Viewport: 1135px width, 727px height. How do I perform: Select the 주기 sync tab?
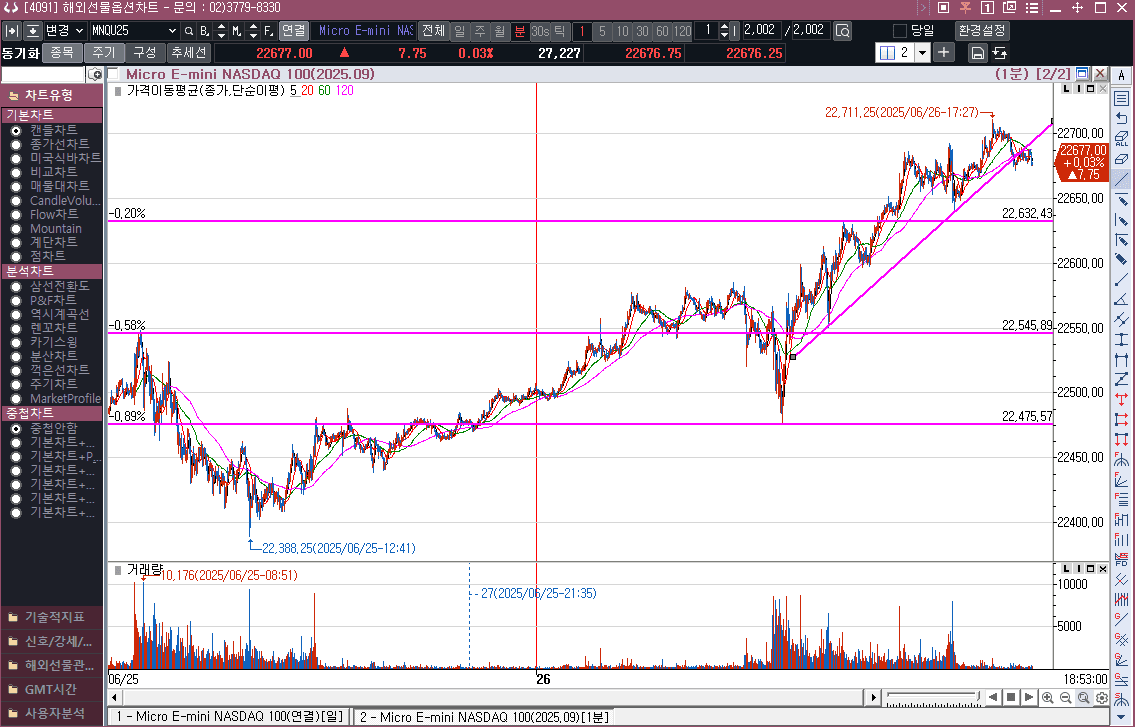(x=104, y=53)
